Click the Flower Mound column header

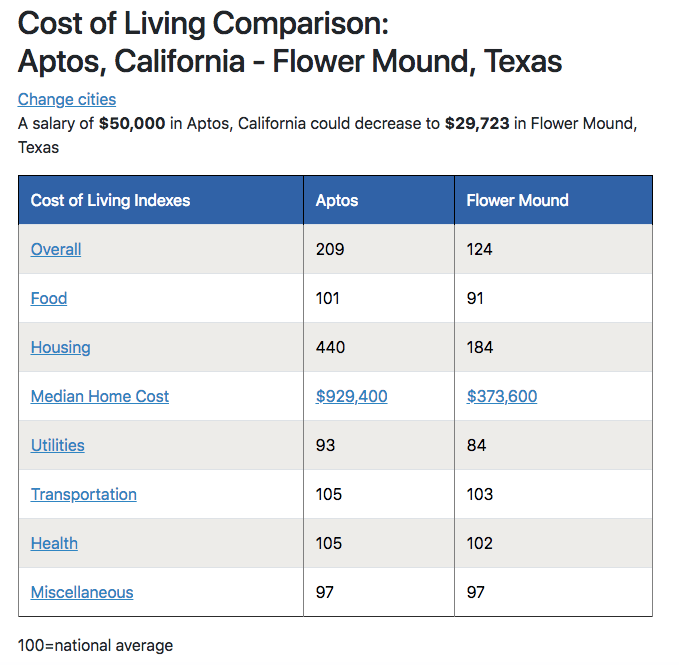[x=517, y=200]
